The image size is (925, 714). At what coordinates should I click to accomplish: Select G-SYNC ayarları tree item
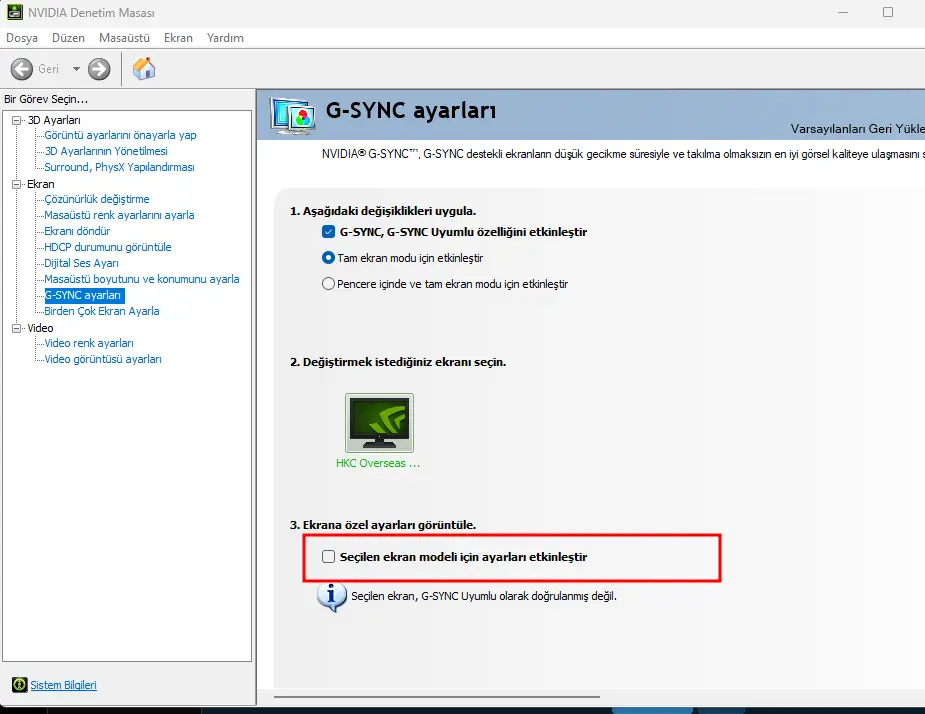[84, 295]
